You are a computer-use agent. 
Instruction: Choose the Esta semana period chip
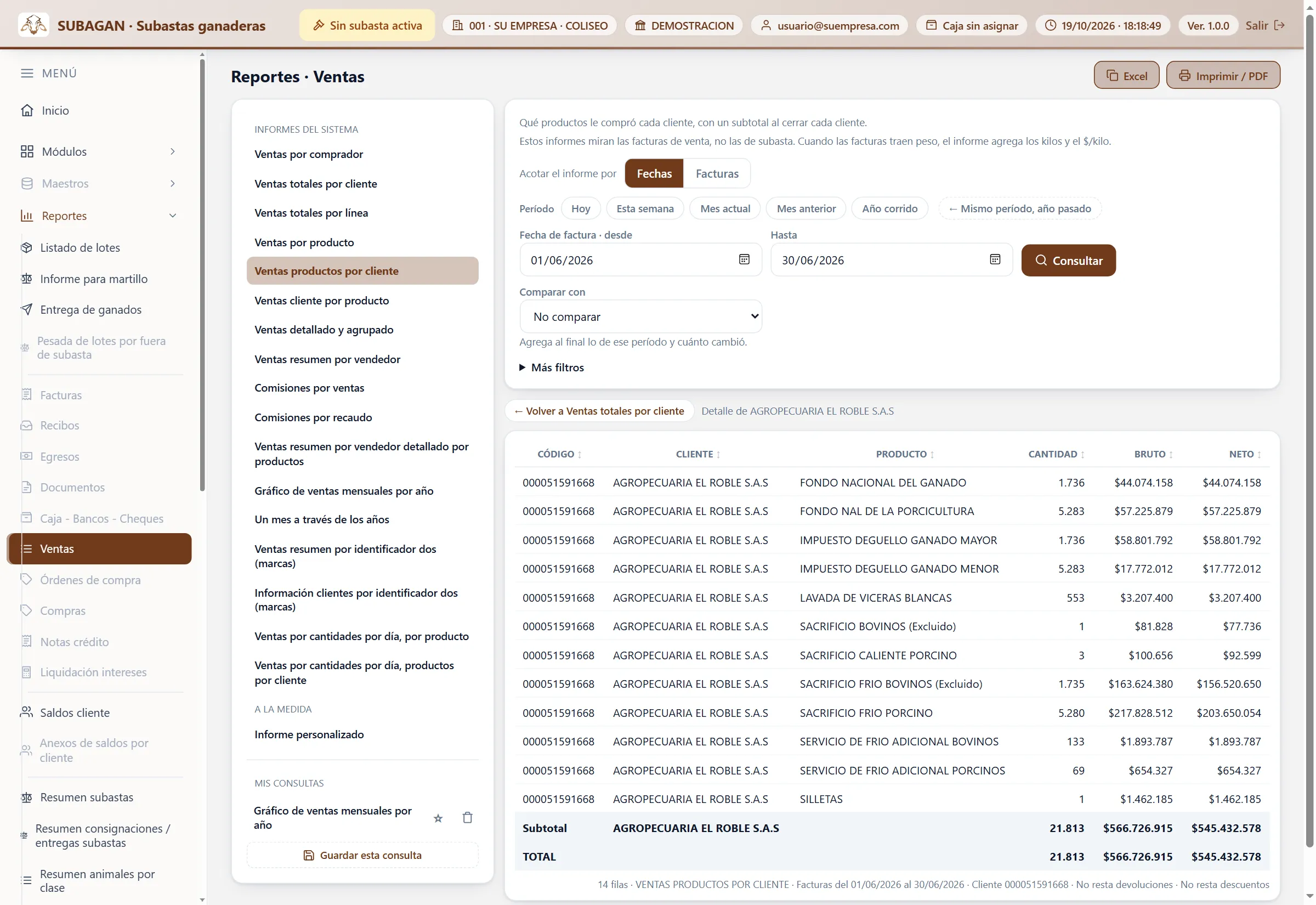coord(644,208)
